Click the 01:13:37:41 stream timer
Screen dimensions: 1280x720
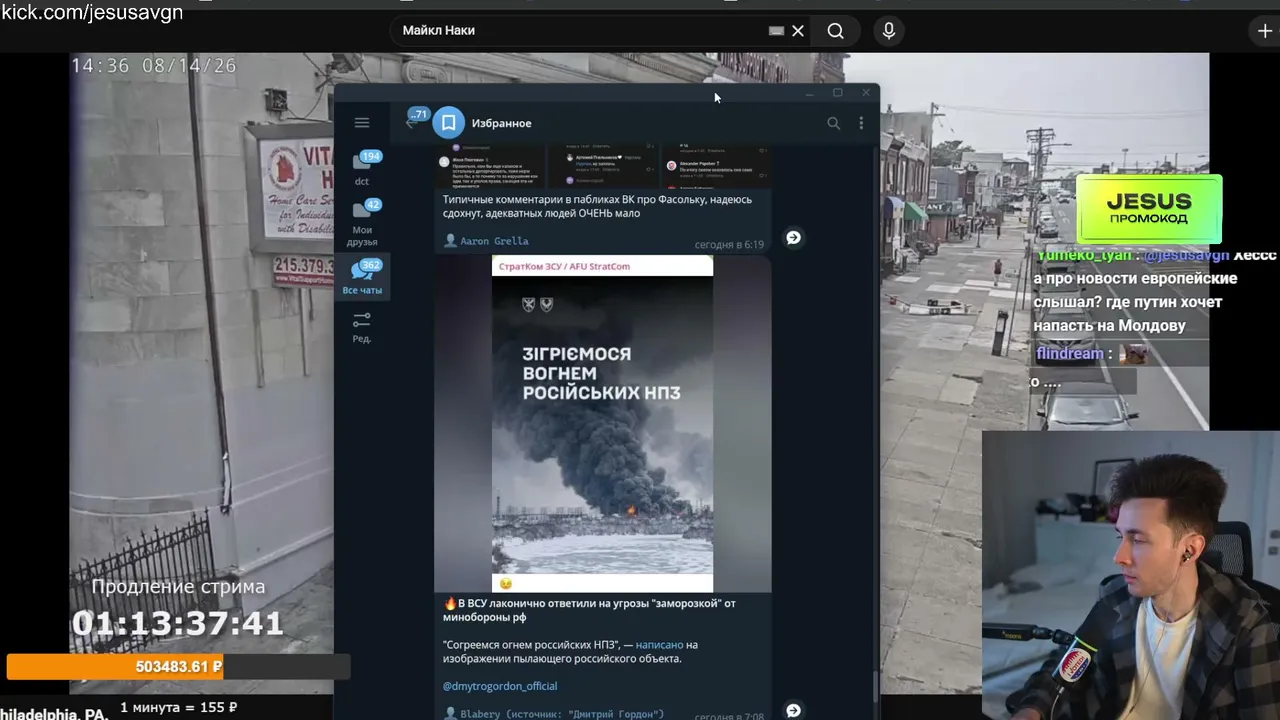tap(178, 624)
